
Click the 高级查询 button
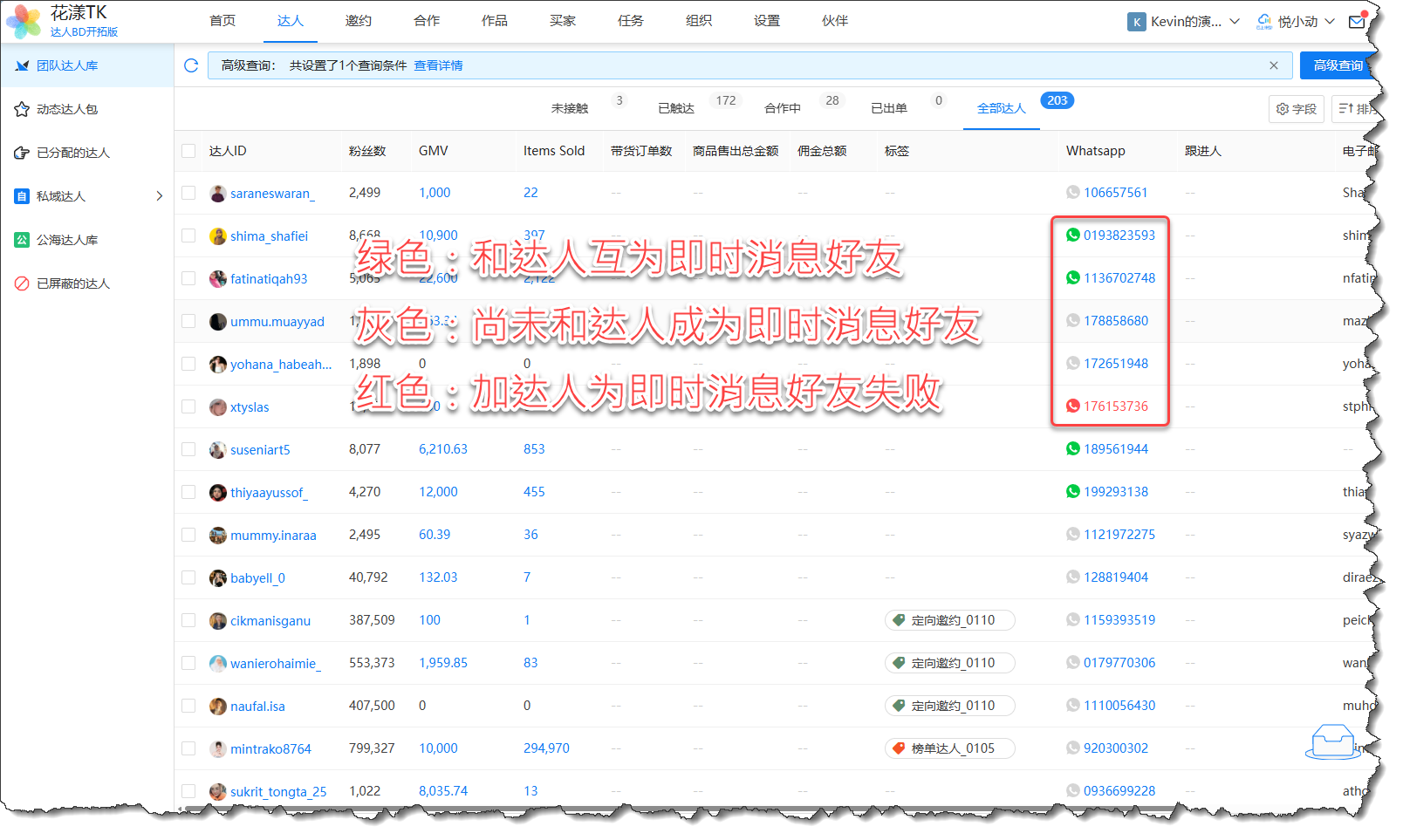pyautogui.click(x=1337, y=65)
